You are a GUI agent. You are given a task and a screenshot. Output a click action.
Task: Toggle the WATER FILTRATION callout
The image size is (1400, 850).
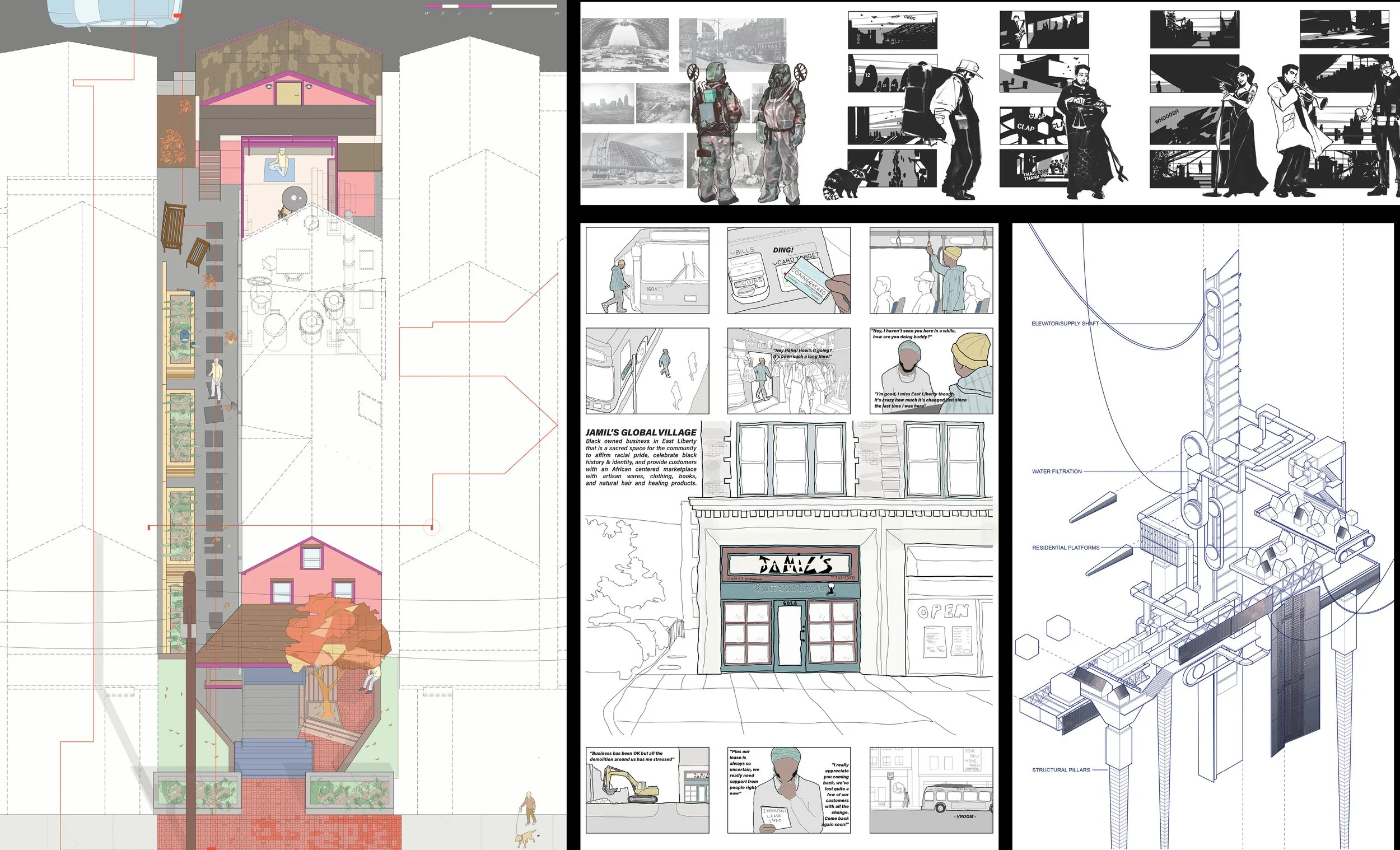[1057, 471]
